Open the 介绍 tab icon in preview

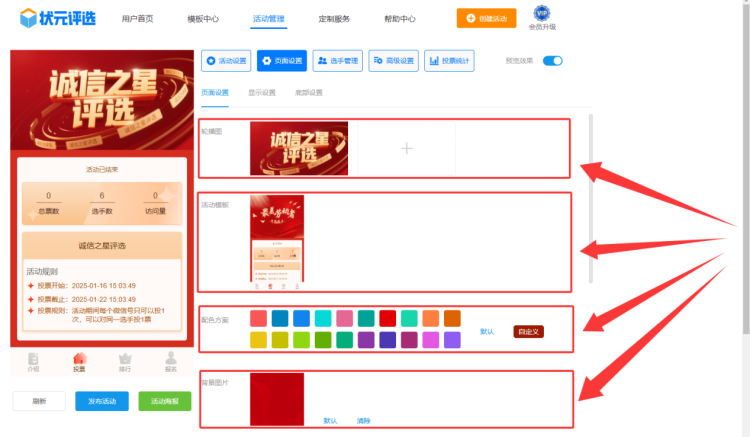tap(34, 360)
